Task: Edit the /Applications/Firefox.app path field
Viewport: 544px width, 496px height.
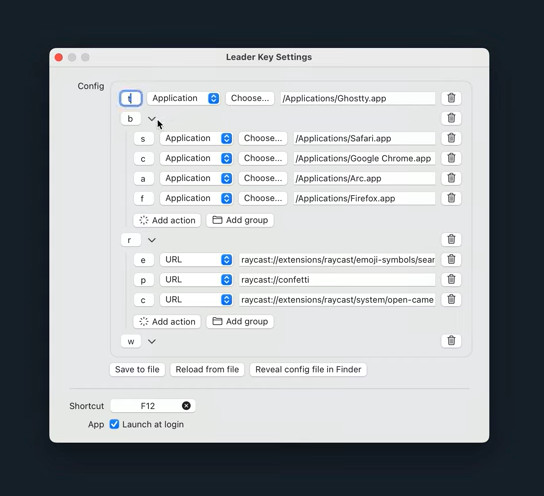Action: click(x=364, y=198)
